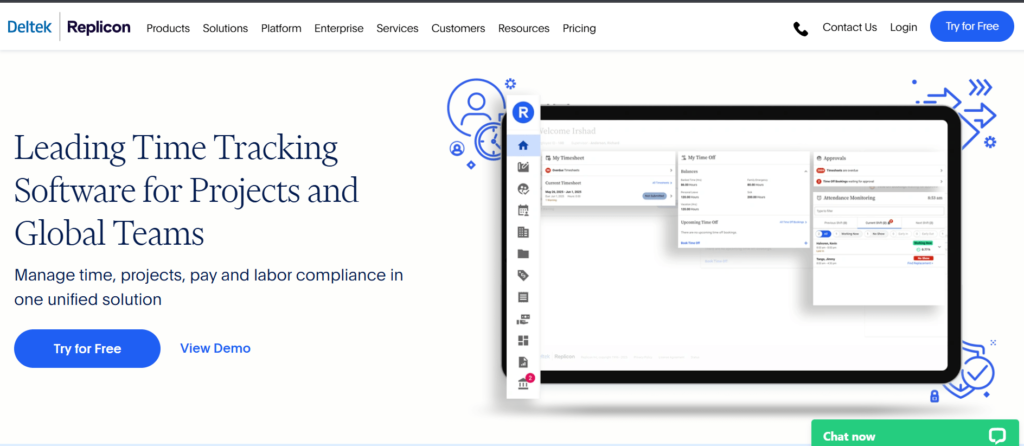Screen dimensions: 1024x446
Task: Switch to the Previous Shift tab
Action: (835, 223)
